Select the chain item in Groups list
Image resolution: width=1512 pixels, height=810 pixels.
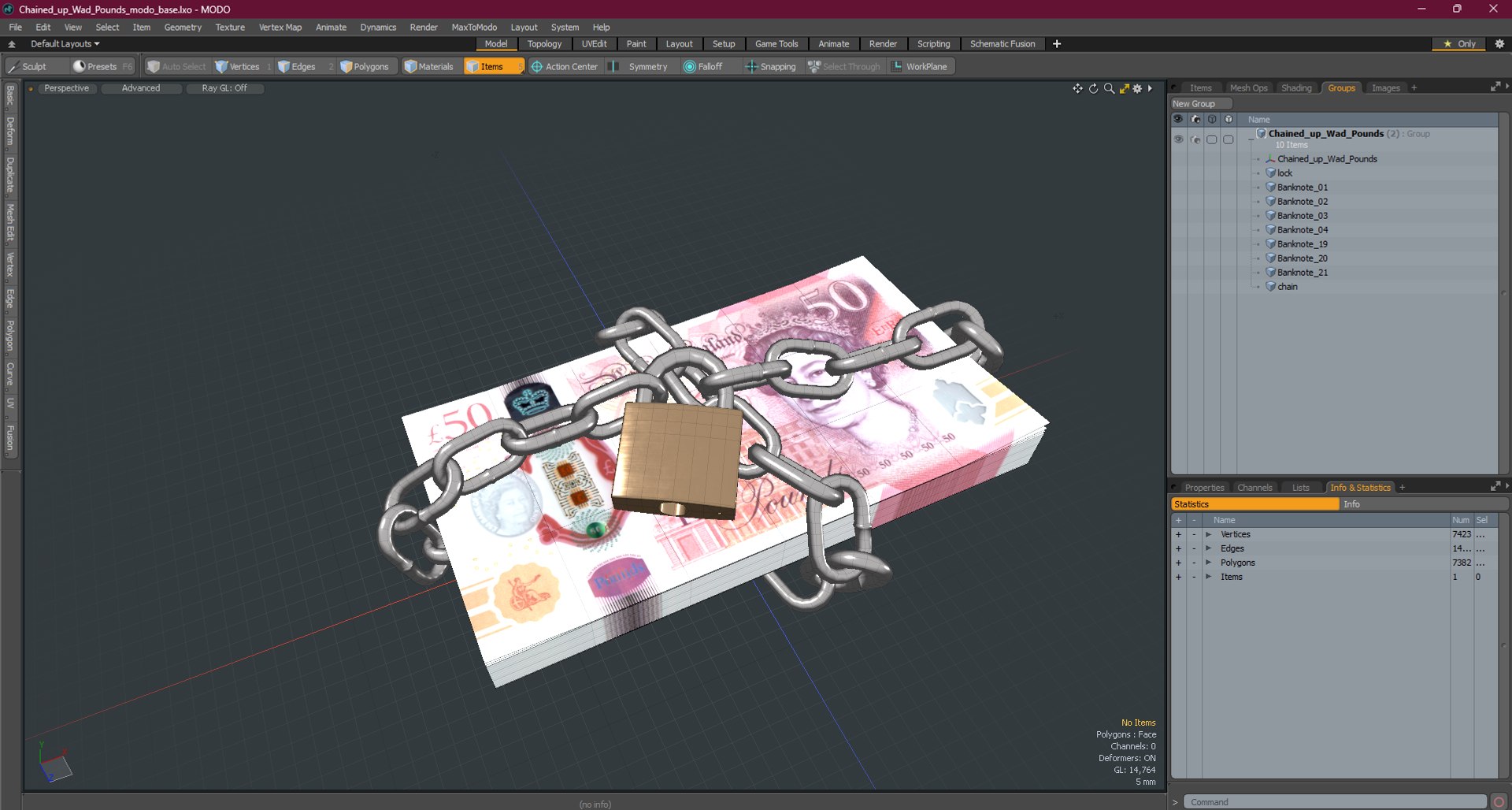pyautogui.click(x=1287, y=287)
